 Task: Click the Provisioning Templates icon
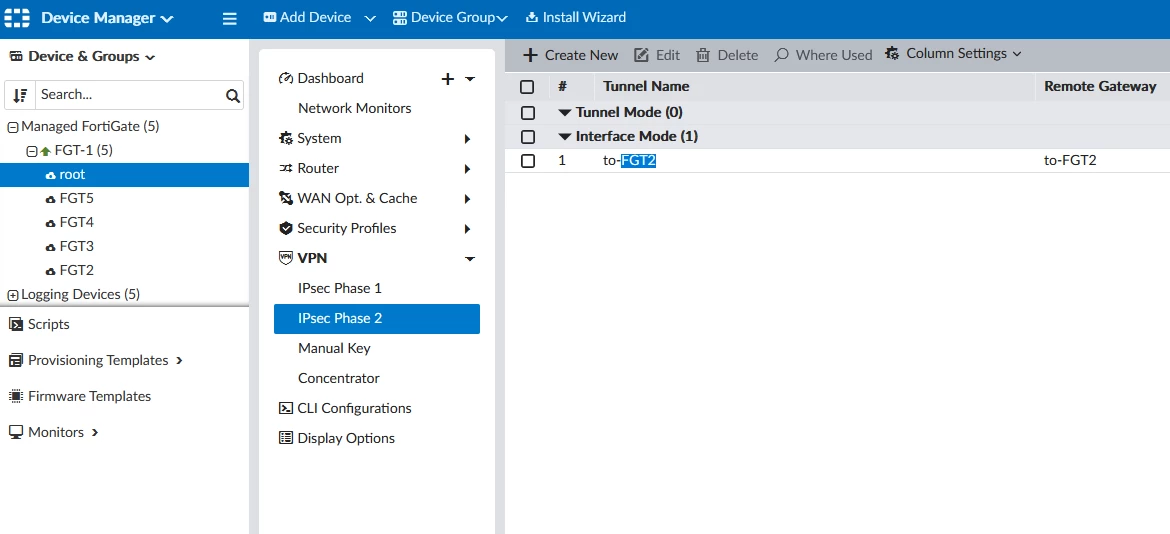pos(15,360)
